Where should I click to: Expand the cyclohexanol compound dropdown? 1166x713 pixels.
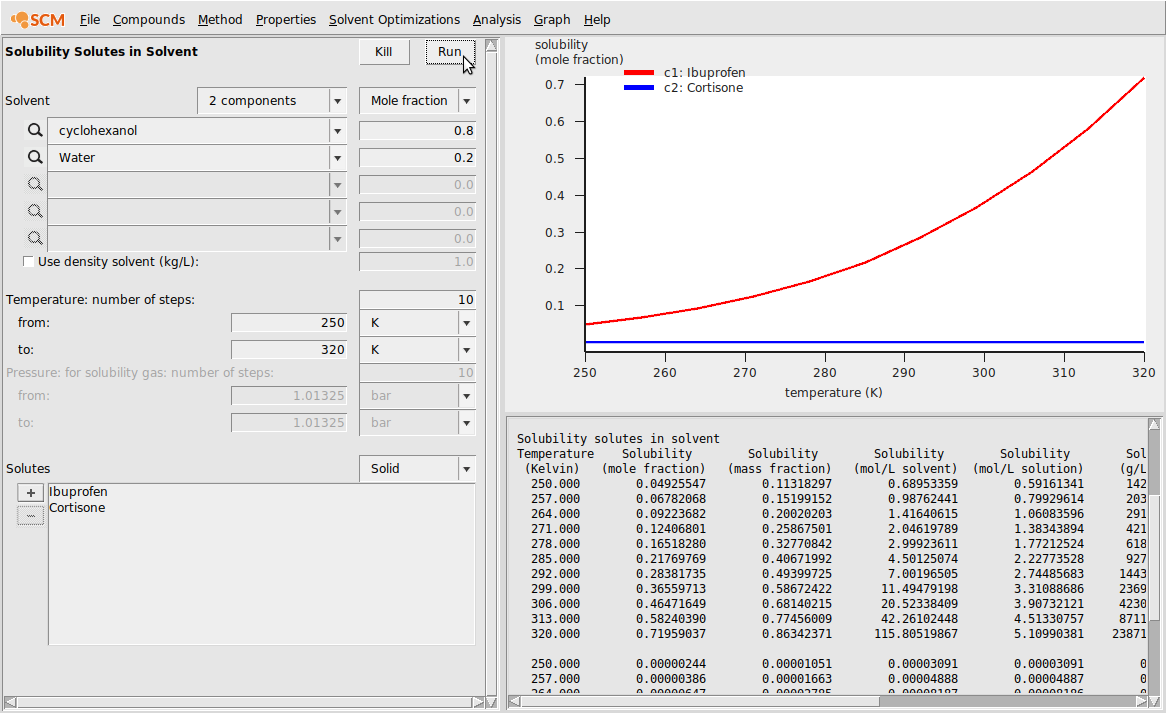pos(337,131)
